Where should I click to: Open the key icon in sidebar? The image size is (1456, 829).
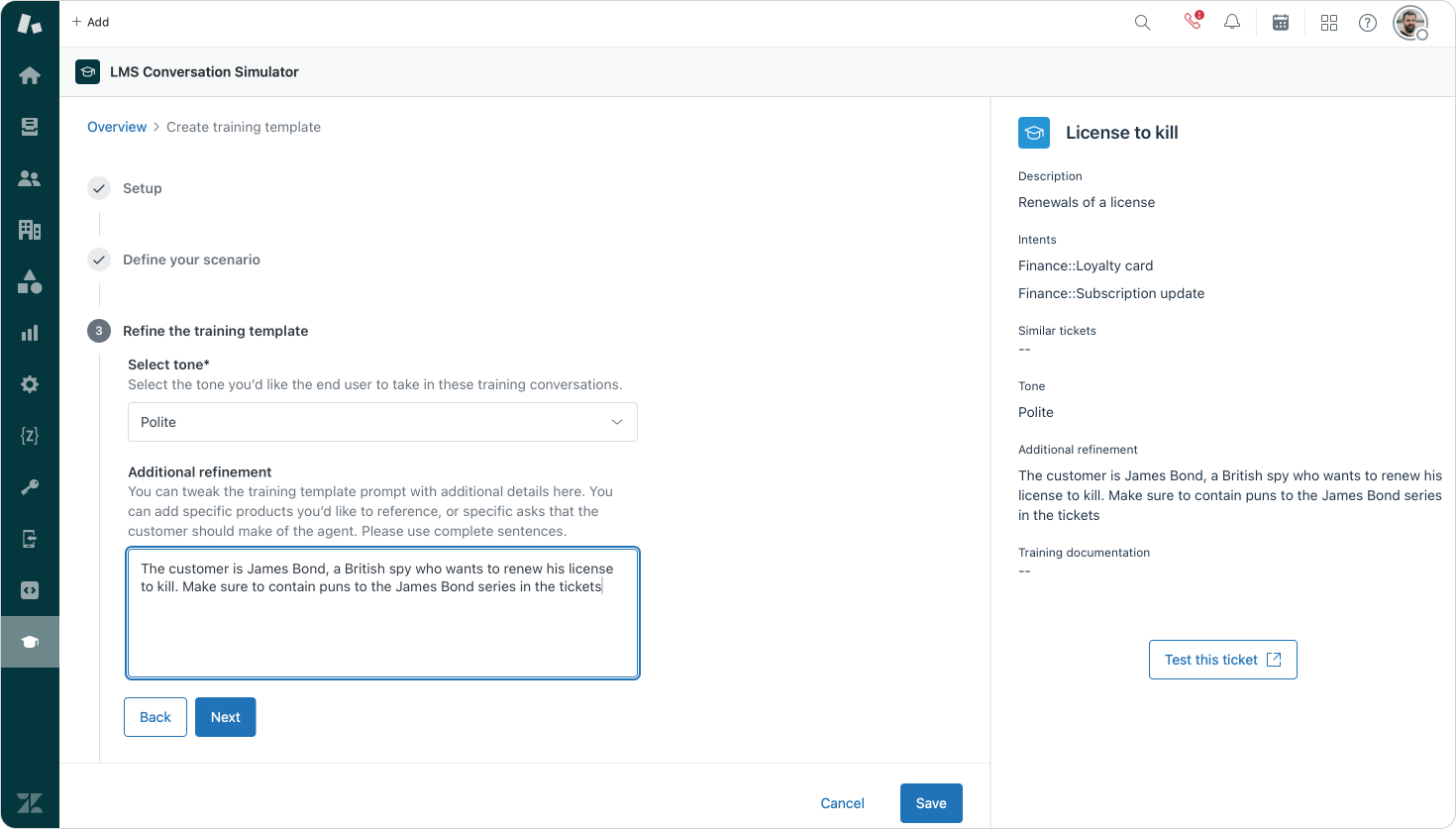(x=30, y=487)
